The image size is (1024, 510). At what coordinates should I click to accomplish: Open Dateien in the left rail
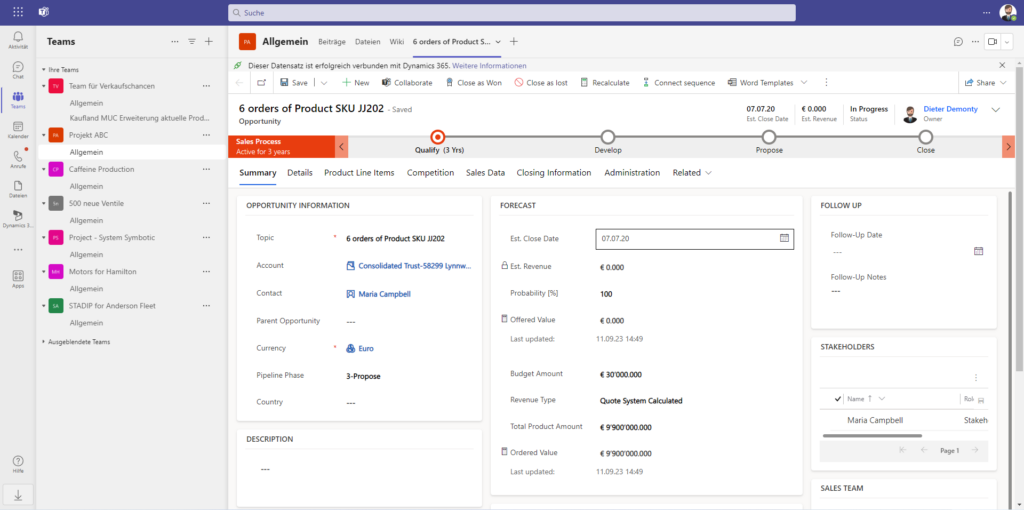coord(18,189)
